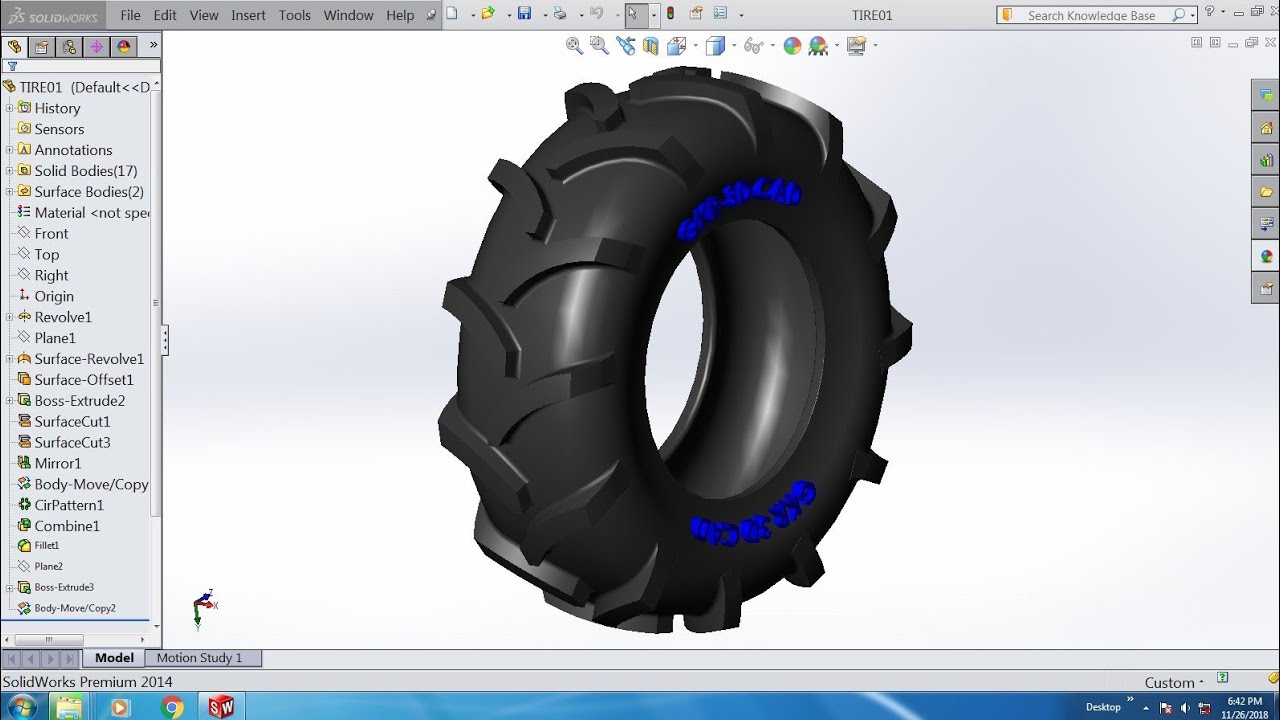Image resolution: width=1280 pixels, height=720 pixels.
Task: Expand more FeatureManager tabs chevron
Action: tap(153, 45)
